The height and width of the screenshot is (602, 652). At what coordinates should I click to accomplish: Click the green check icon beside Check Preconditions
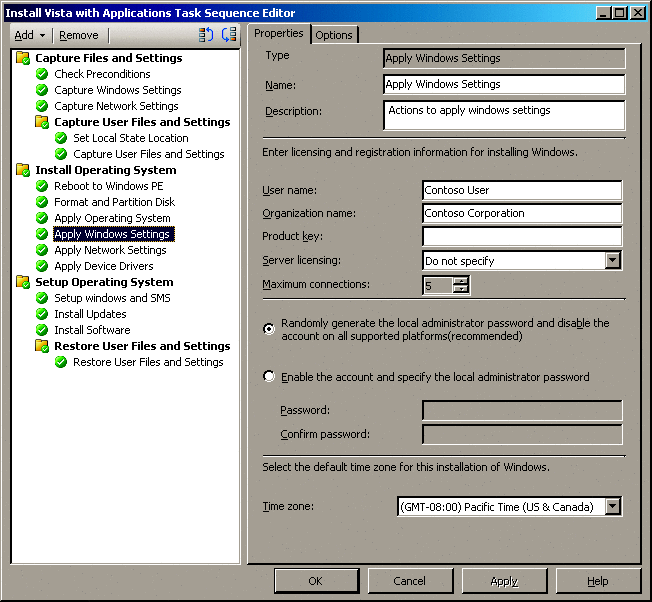42,74
